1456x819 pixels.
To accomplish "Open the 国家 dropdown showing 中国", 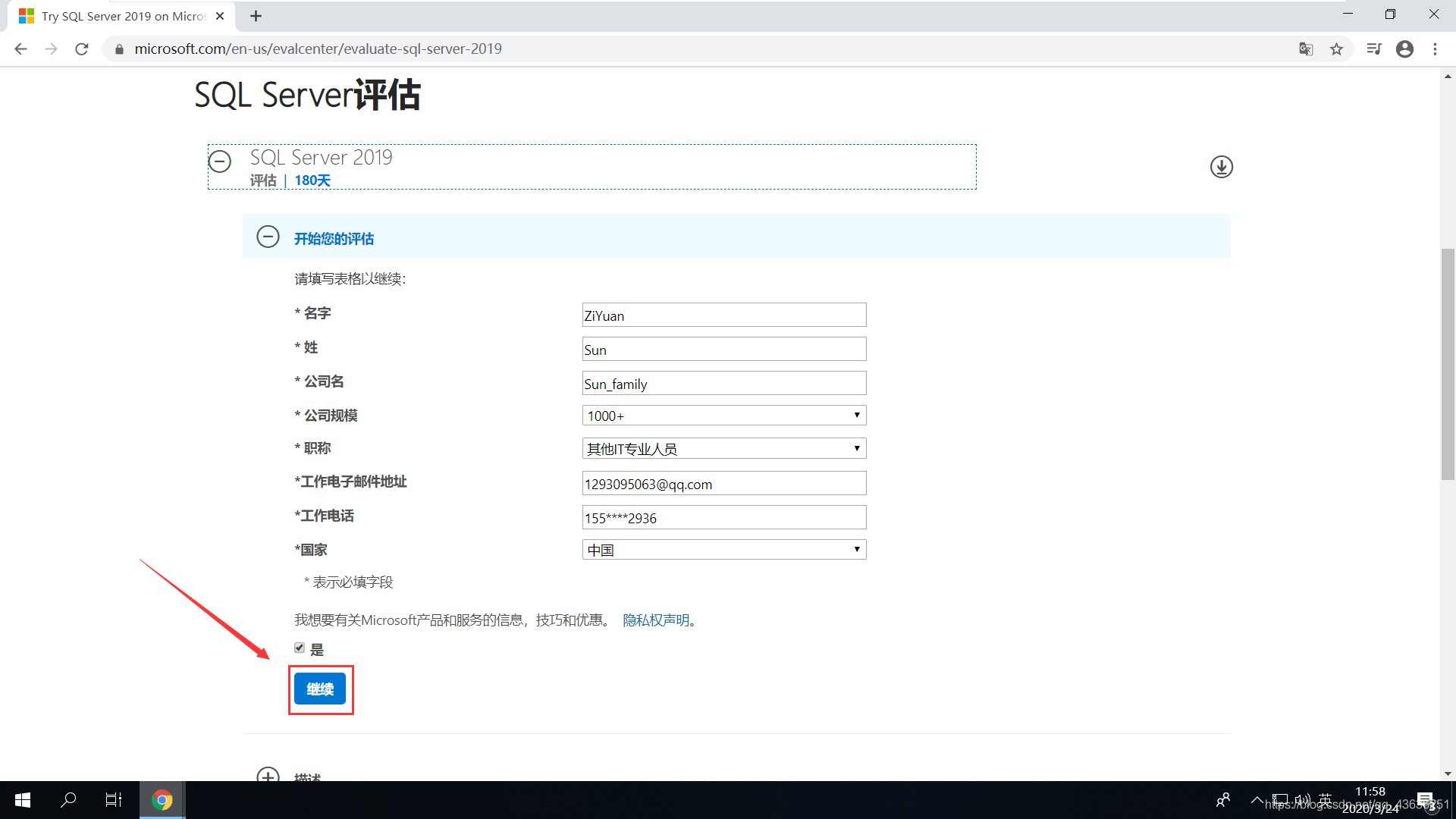I will [x=723, y=550].
